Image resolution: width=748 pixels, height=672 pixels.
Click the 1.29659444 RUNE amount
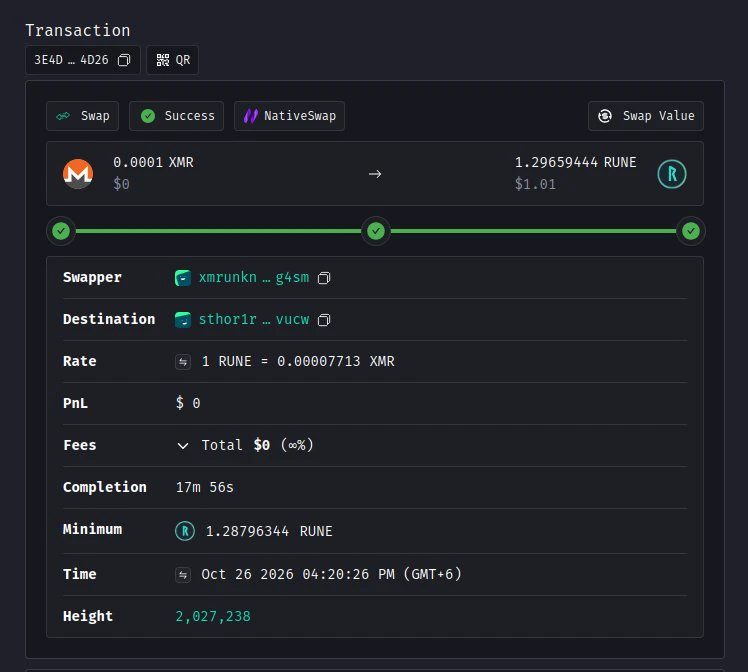[x=575, y=162]
